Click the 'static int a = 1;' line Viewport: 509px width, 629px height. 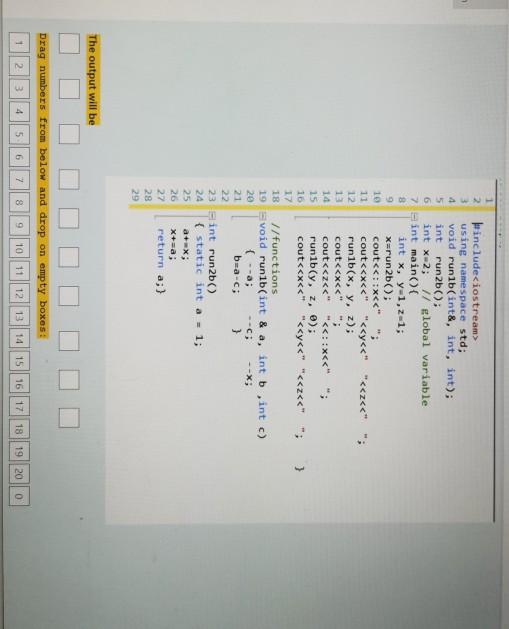[x=199, y=292]
